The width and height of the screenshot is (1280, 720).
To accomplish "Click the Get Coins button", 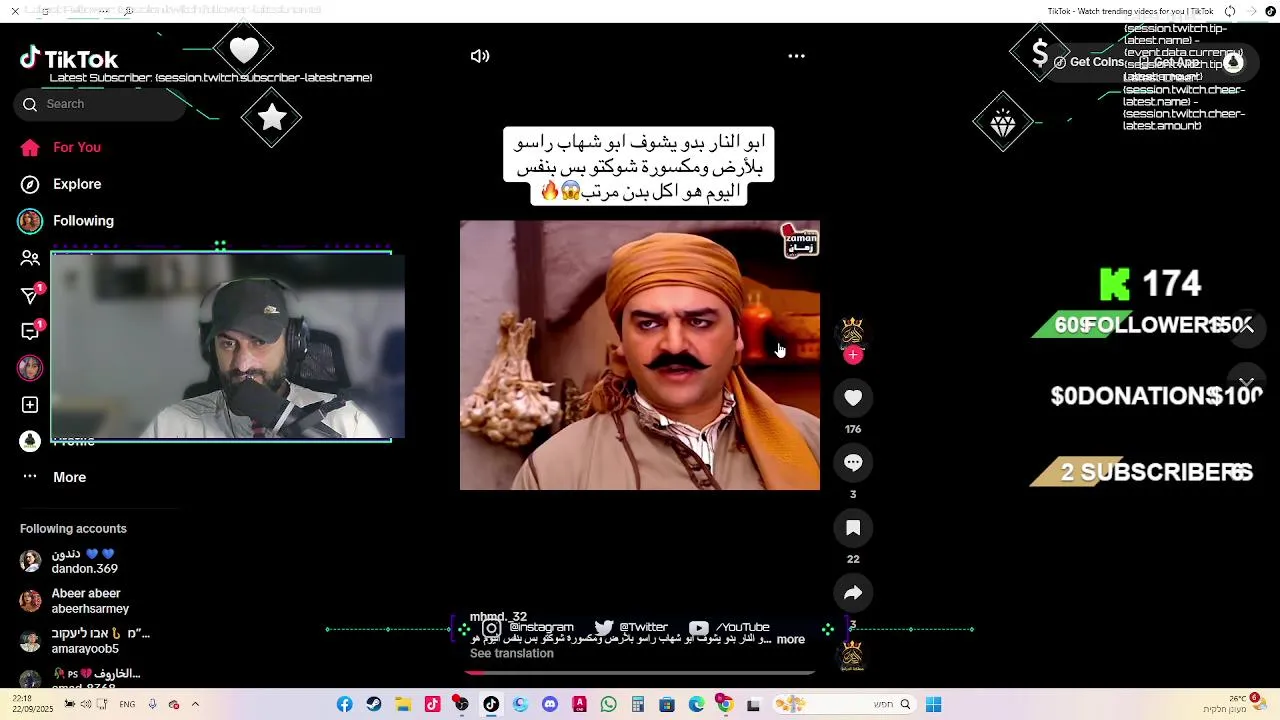I will (1089, 62).
